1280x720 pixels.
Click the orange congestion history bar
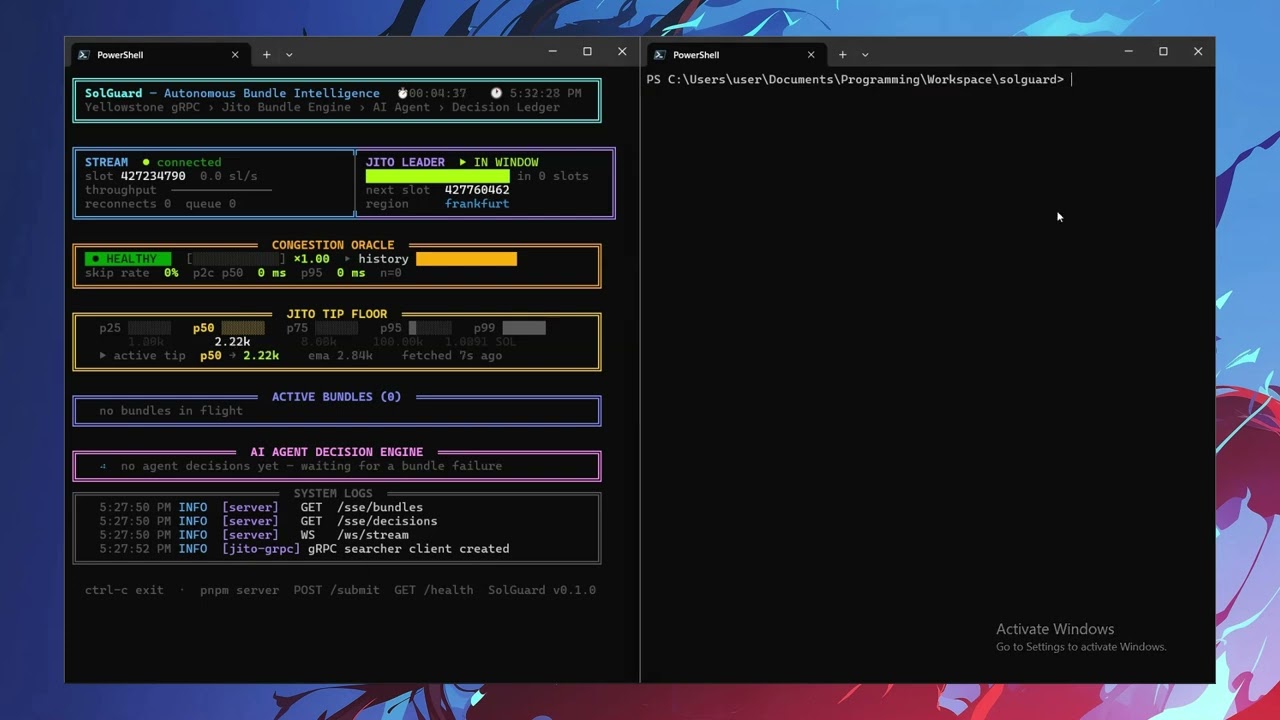point(466,259)
